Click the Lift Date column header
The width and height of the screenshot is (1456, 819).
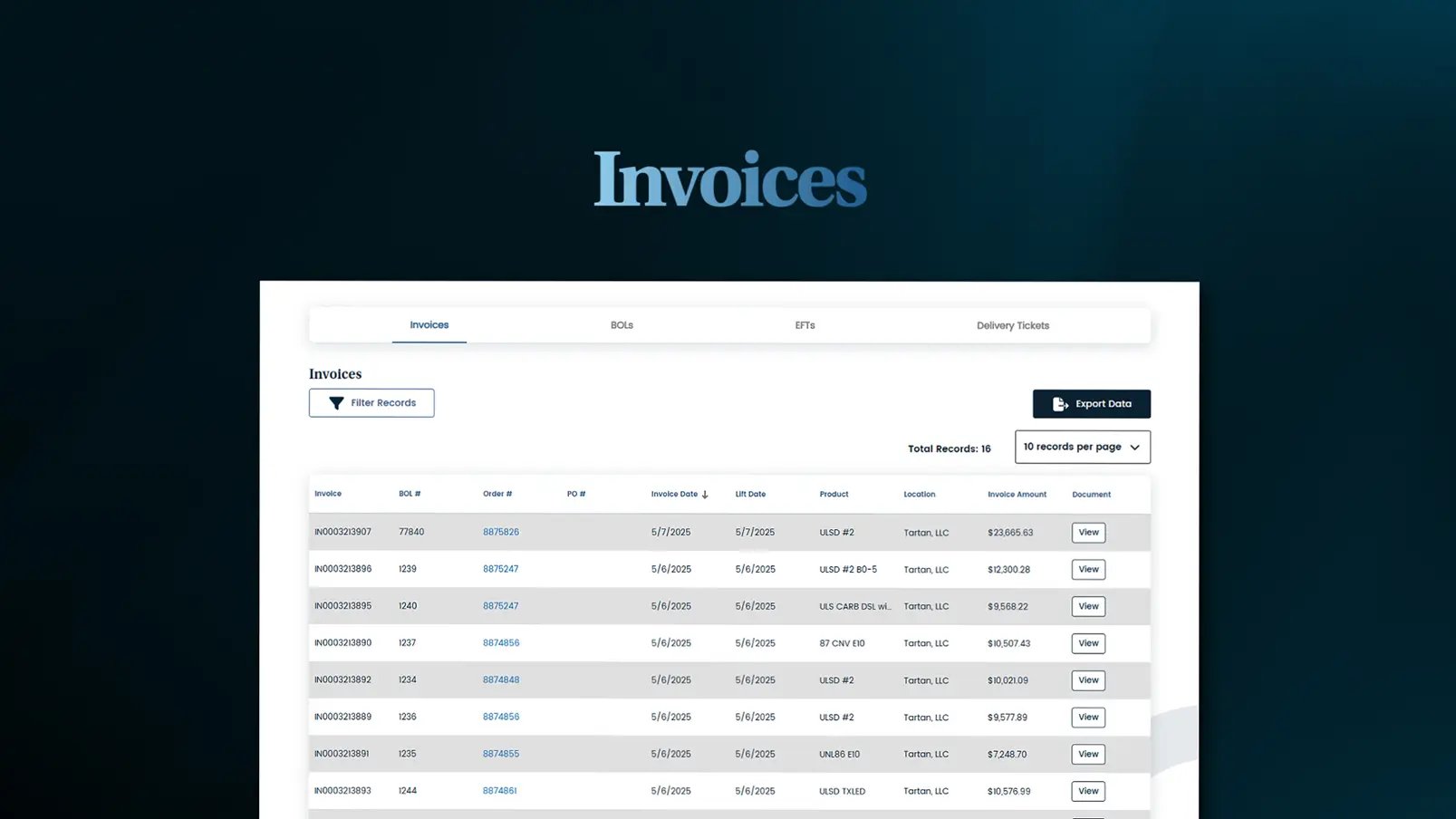[x=750, y=494]
